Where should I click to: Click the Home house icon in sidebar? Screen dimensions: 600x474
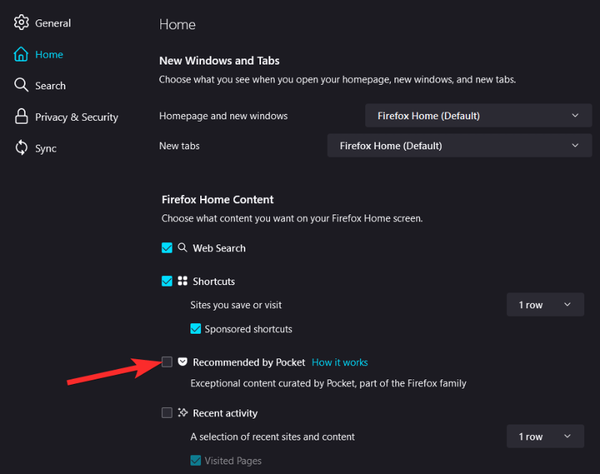pos(21,54)
